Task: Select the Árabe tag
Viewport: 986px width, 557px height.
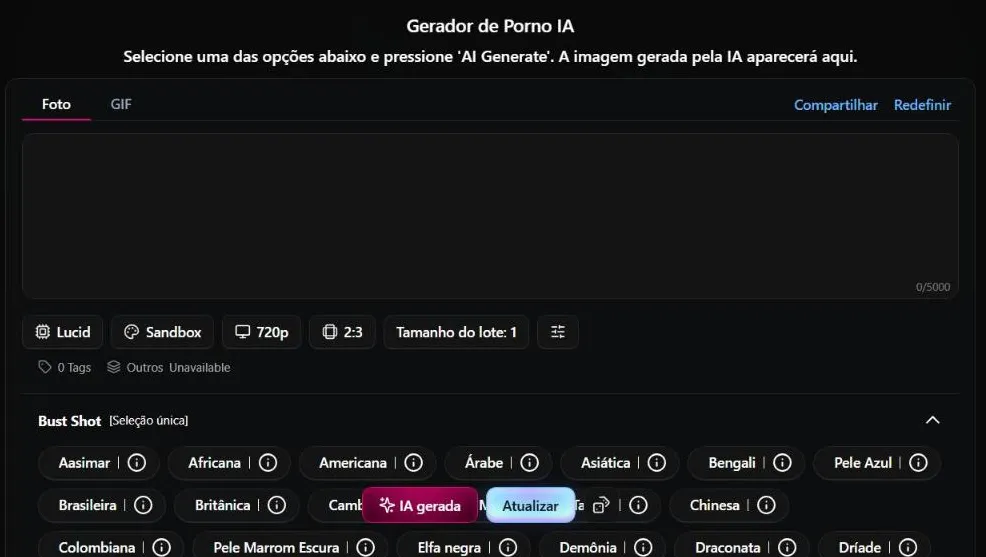Action: pyautogui.click(x=484, y=463)
